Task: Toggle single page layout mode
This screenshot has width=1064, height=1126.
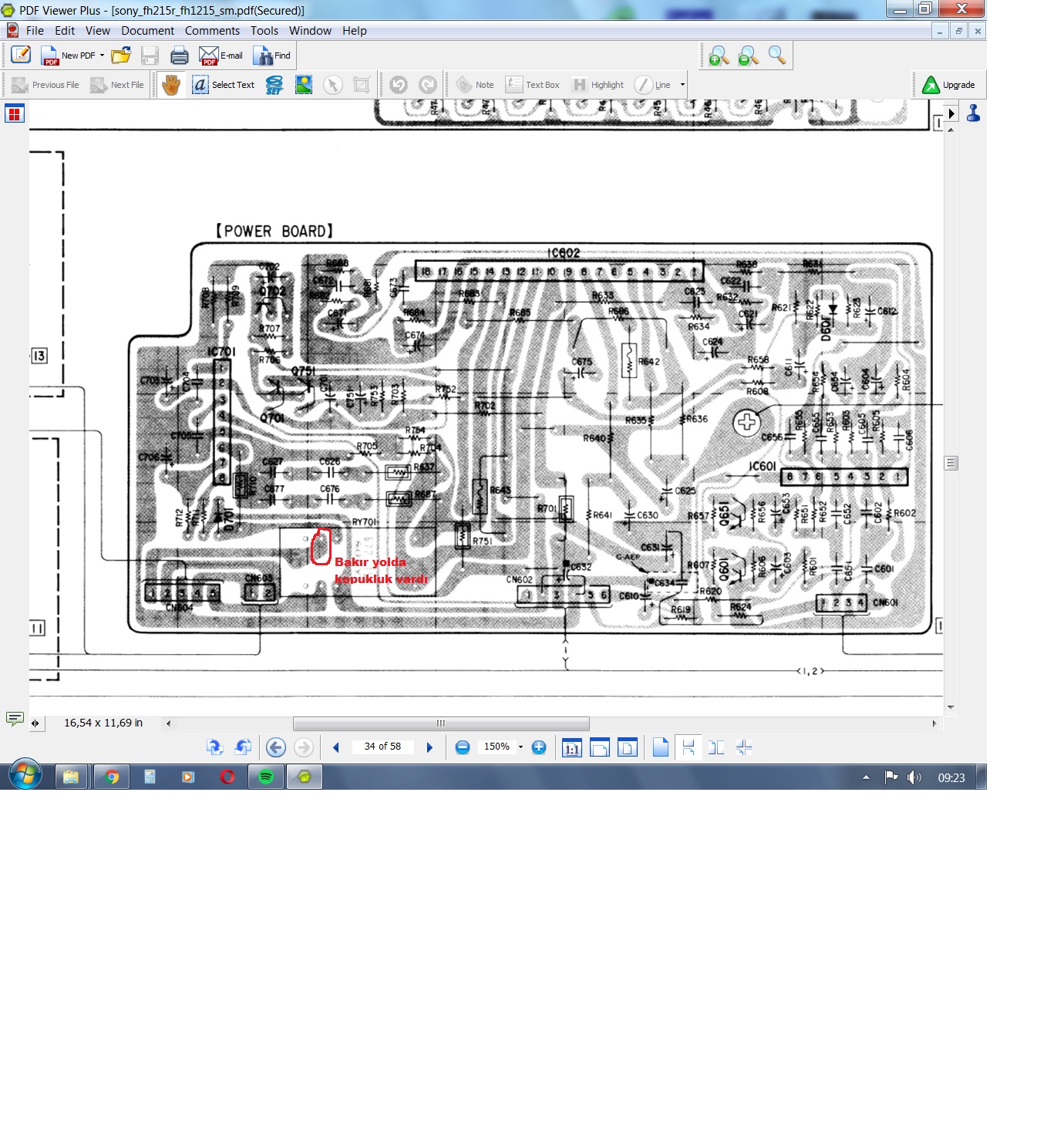Action: 661,747
